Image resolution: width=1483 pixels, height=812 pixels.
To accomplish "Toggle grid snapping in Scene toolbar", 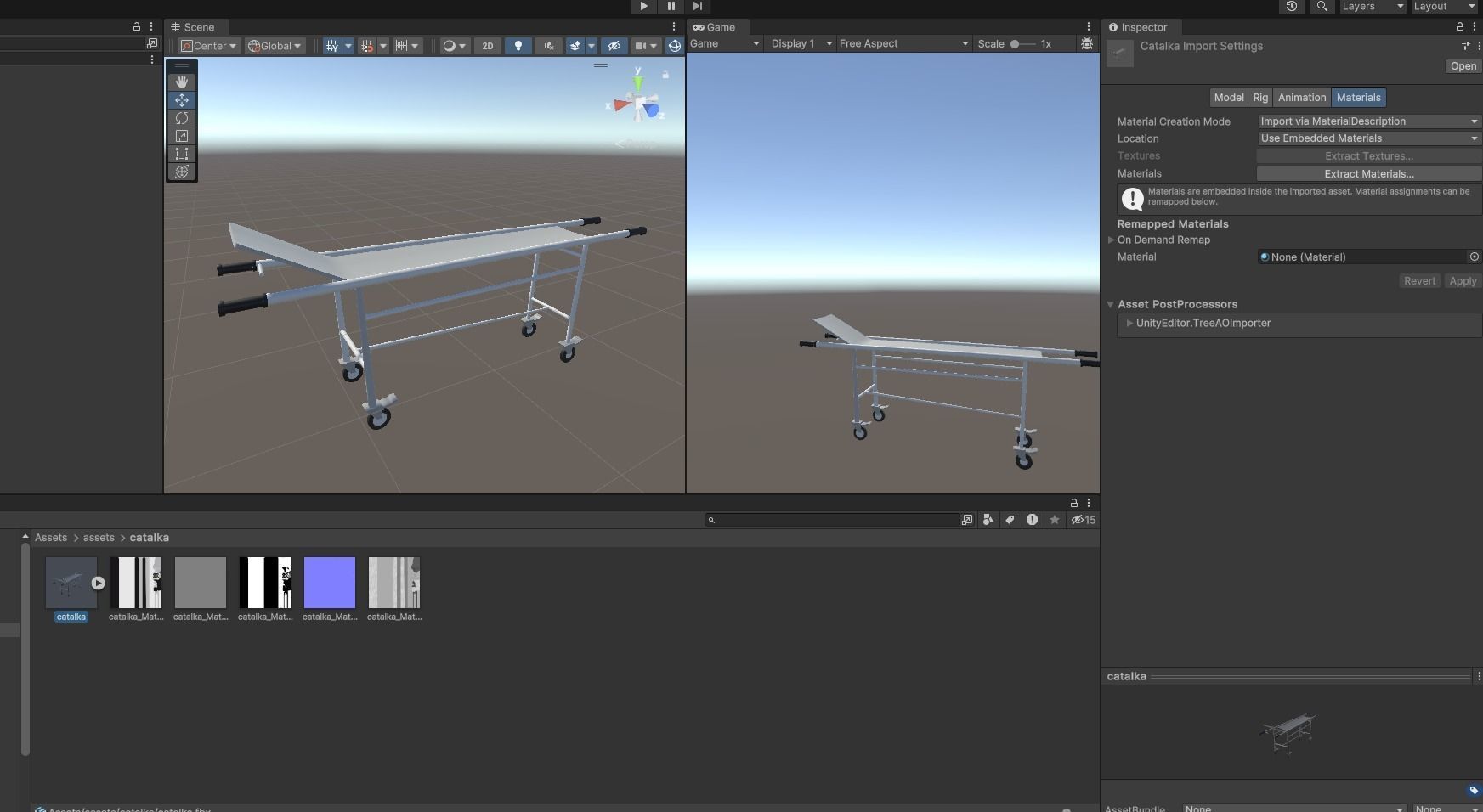I will [367, 46].
